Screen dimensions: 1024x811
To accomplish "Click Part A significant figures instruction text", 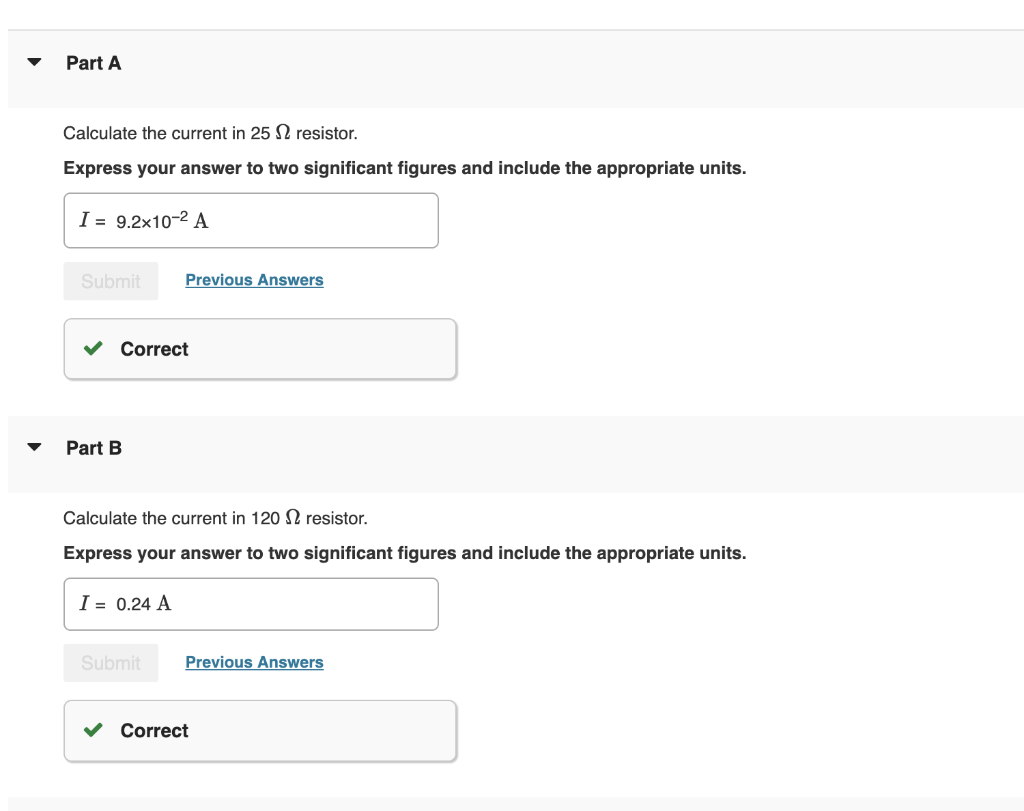I will pyautogui.click(x=404, y=168).
